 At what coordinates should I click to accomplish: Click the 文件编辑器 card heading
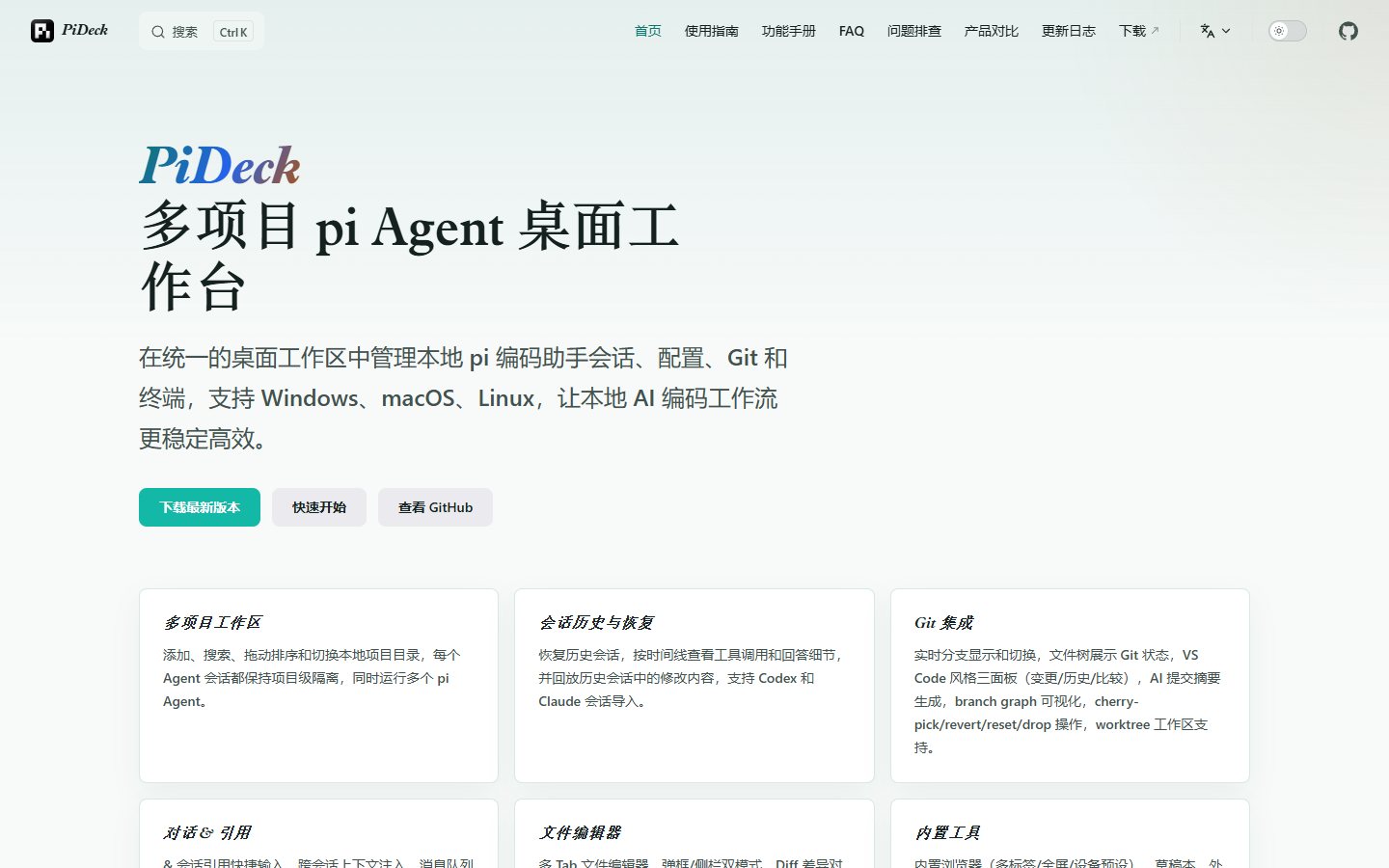[x=580, y=832]
